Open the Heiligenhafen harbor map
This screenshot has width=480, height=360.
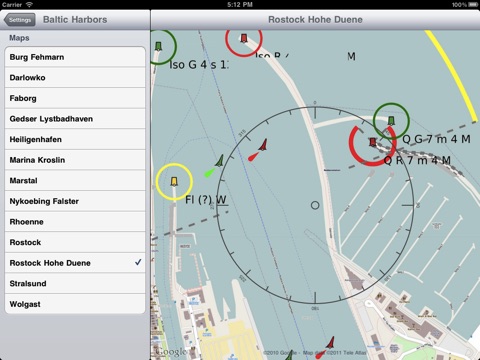75,139
